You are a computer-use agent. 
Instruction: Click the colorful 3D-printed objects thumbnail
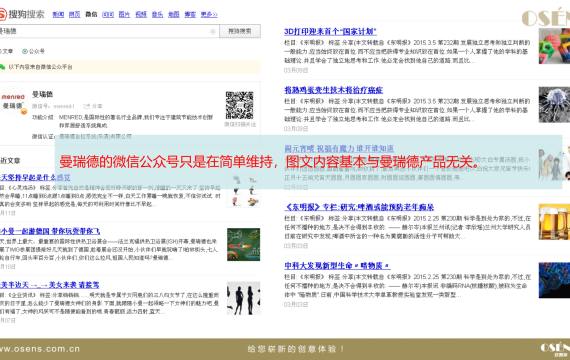click(554, 46)
